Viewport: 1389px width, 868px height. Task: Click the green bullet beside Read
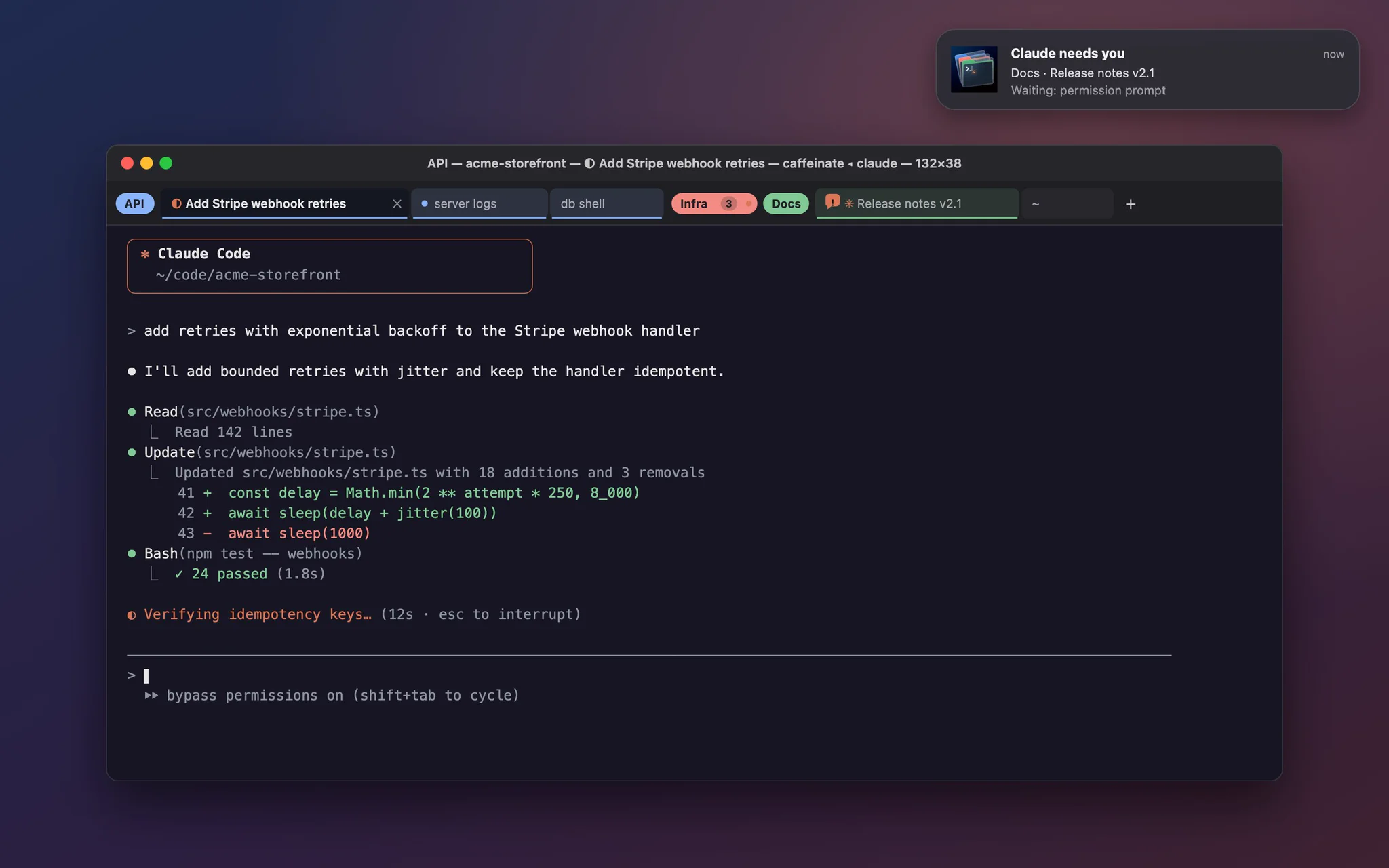(132, 412)
